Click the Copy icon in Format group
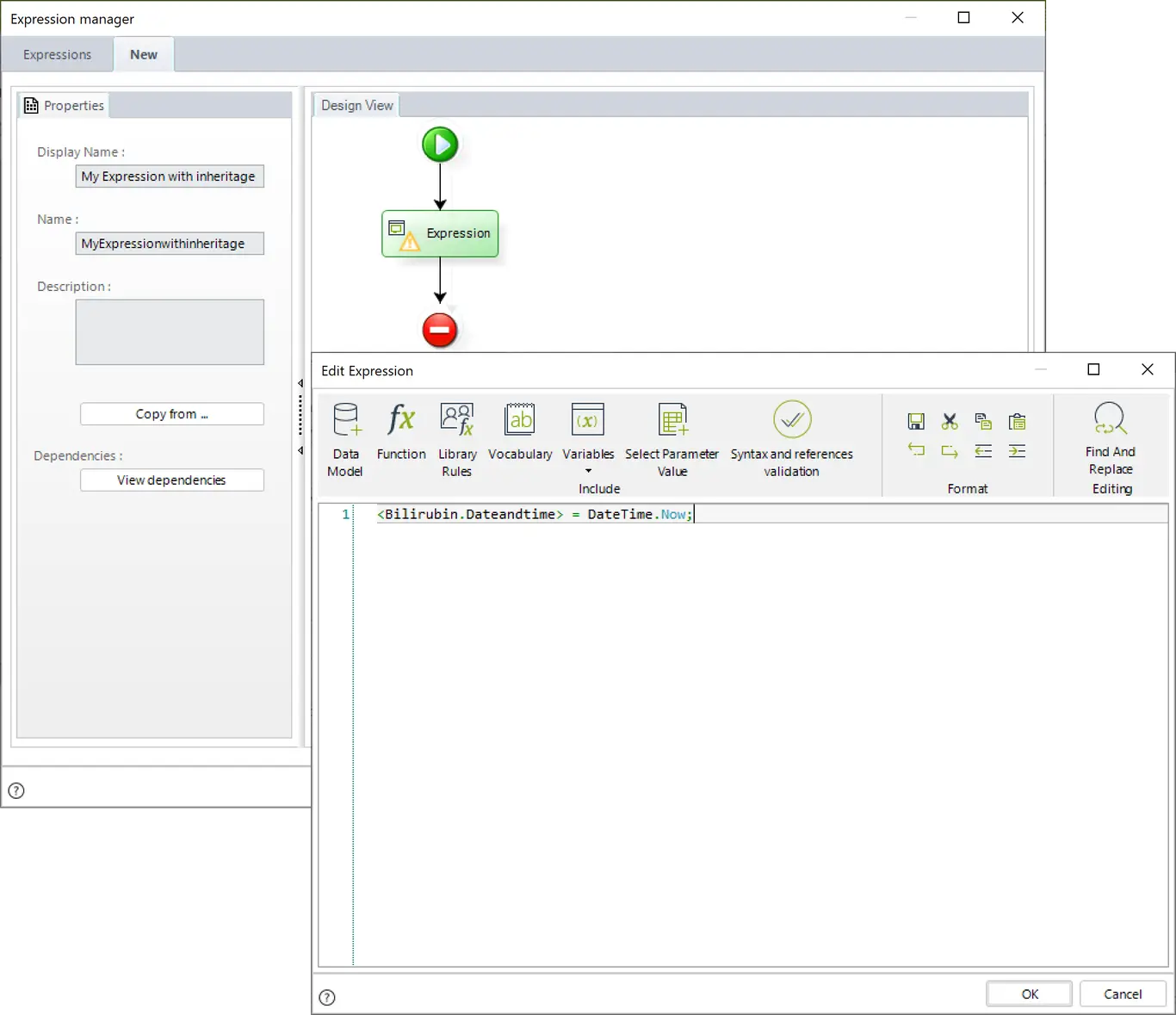Screen dimensions: 1176x1015 tap(983, 422)
